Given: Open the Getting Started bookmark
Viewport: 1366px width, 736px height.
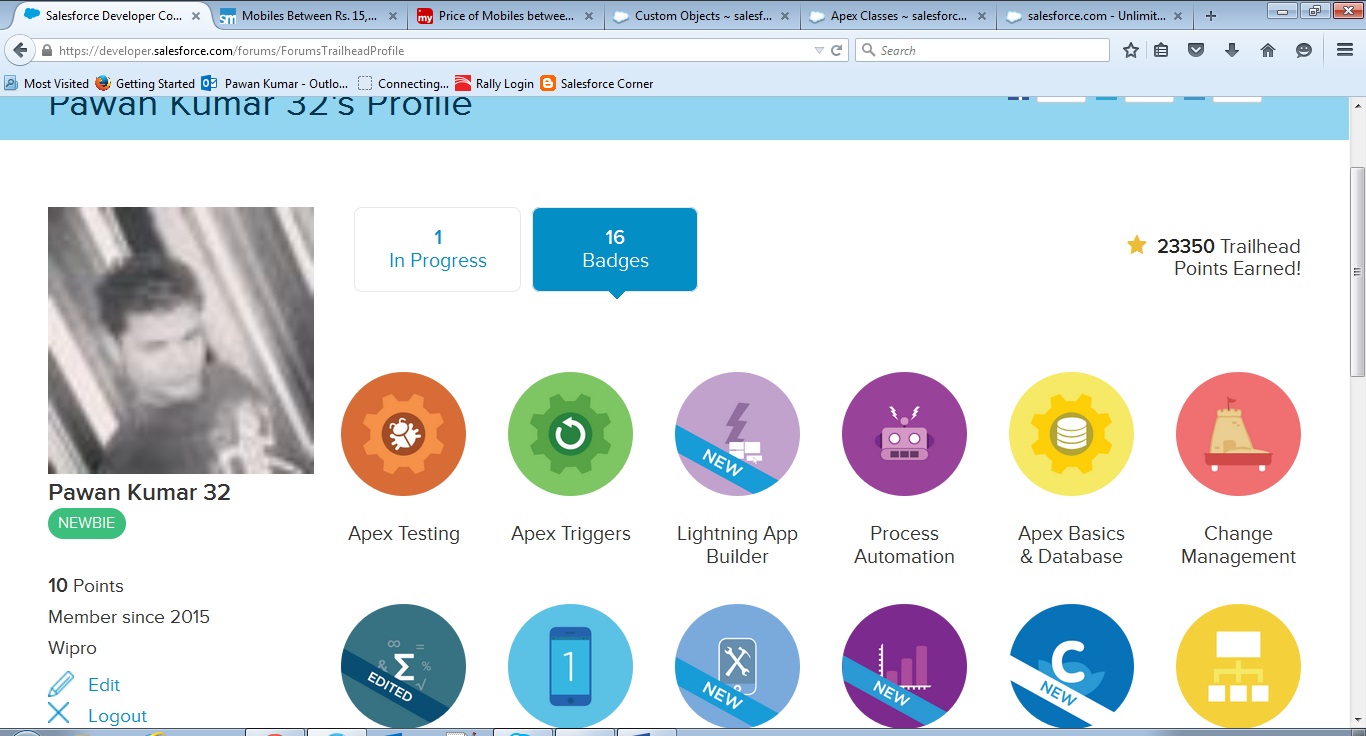Looking at the screenshot, I should pyautogui.click(x=145, y=84).
